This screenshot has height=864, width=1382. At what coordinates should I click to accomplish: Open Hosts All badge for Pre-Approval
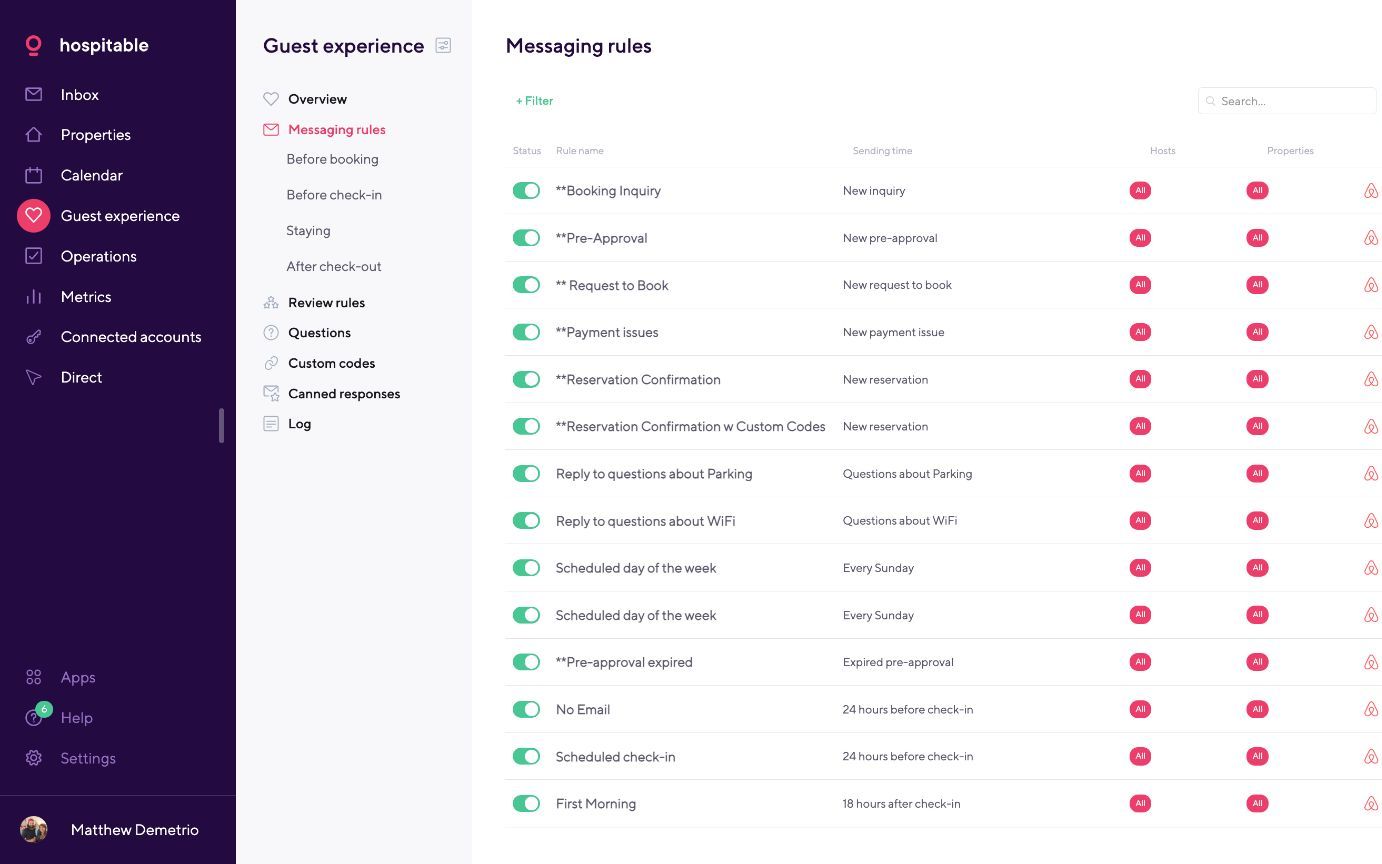coord(1139,238)
